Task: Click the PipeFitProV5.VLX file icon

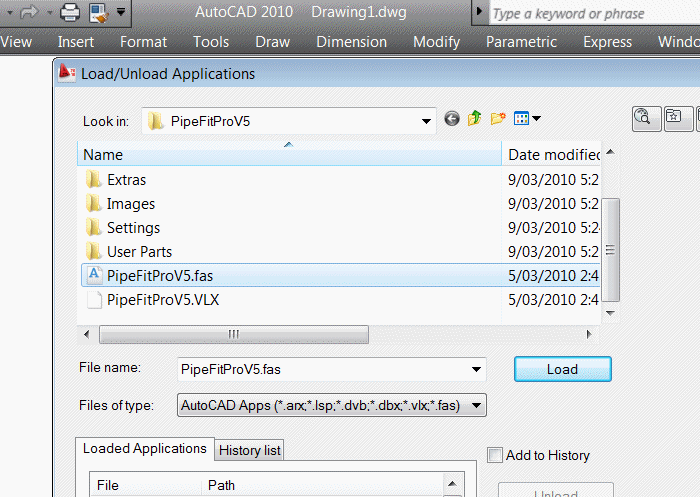Action: (x=94, y=300)
